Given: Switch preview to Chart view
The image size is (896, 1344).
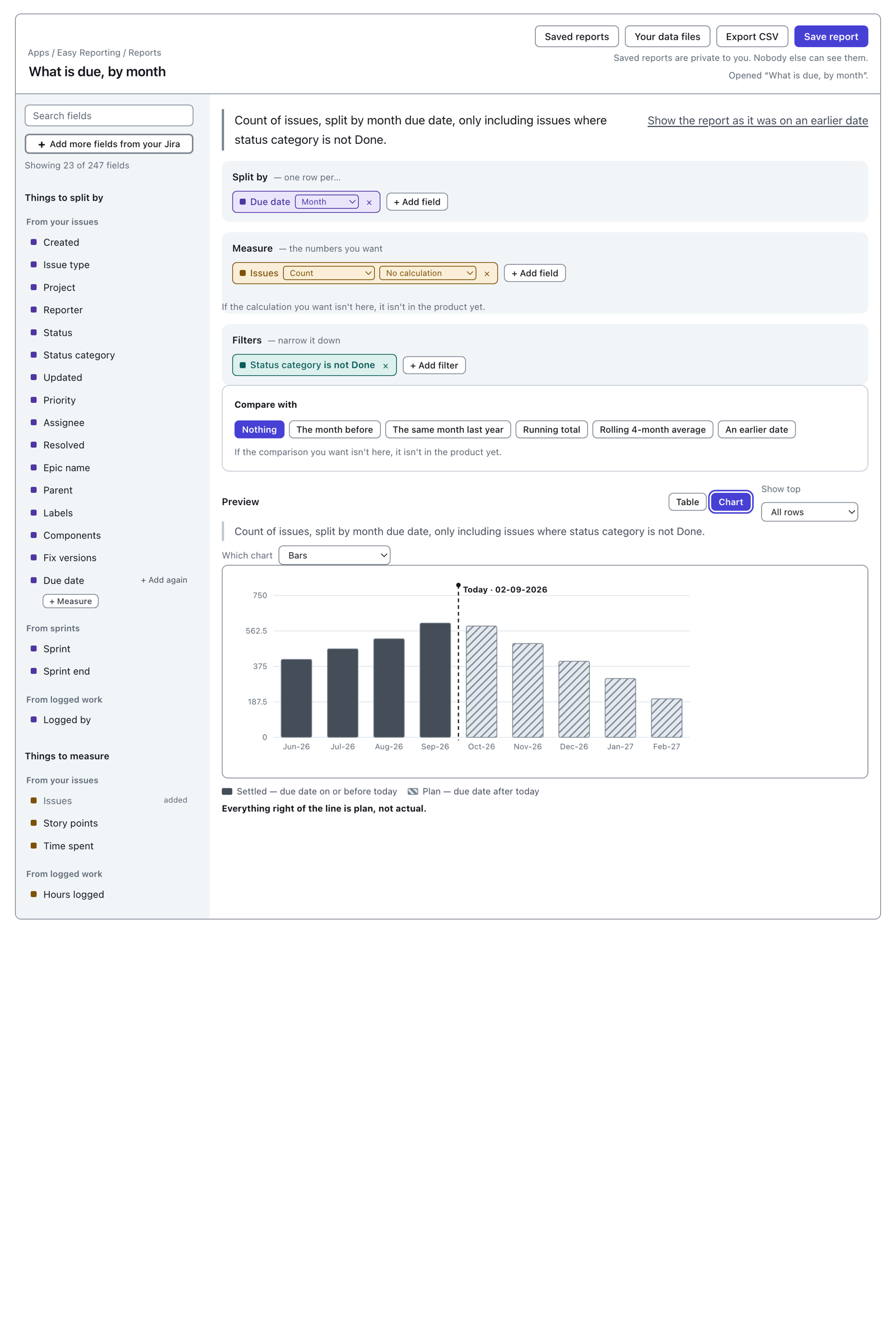Looking at the screenshot, I should click(x=730, y=502).
